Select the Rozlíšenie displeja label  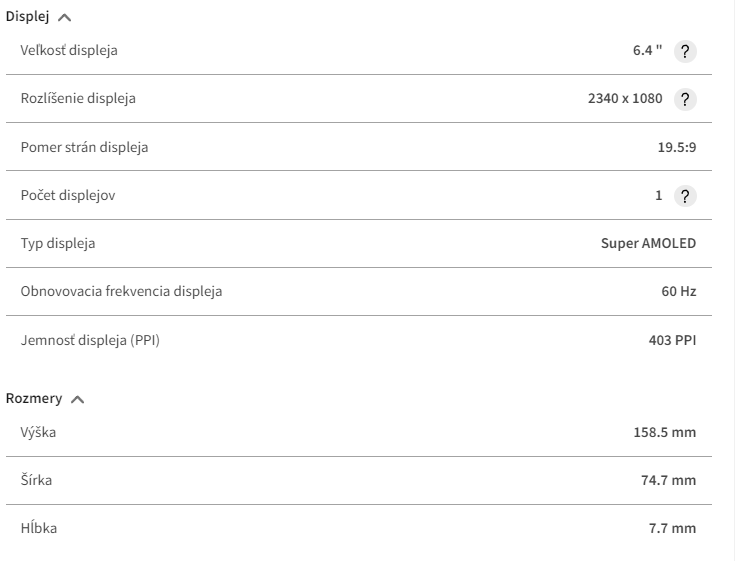pyautogui.click(x=78, y=98)
